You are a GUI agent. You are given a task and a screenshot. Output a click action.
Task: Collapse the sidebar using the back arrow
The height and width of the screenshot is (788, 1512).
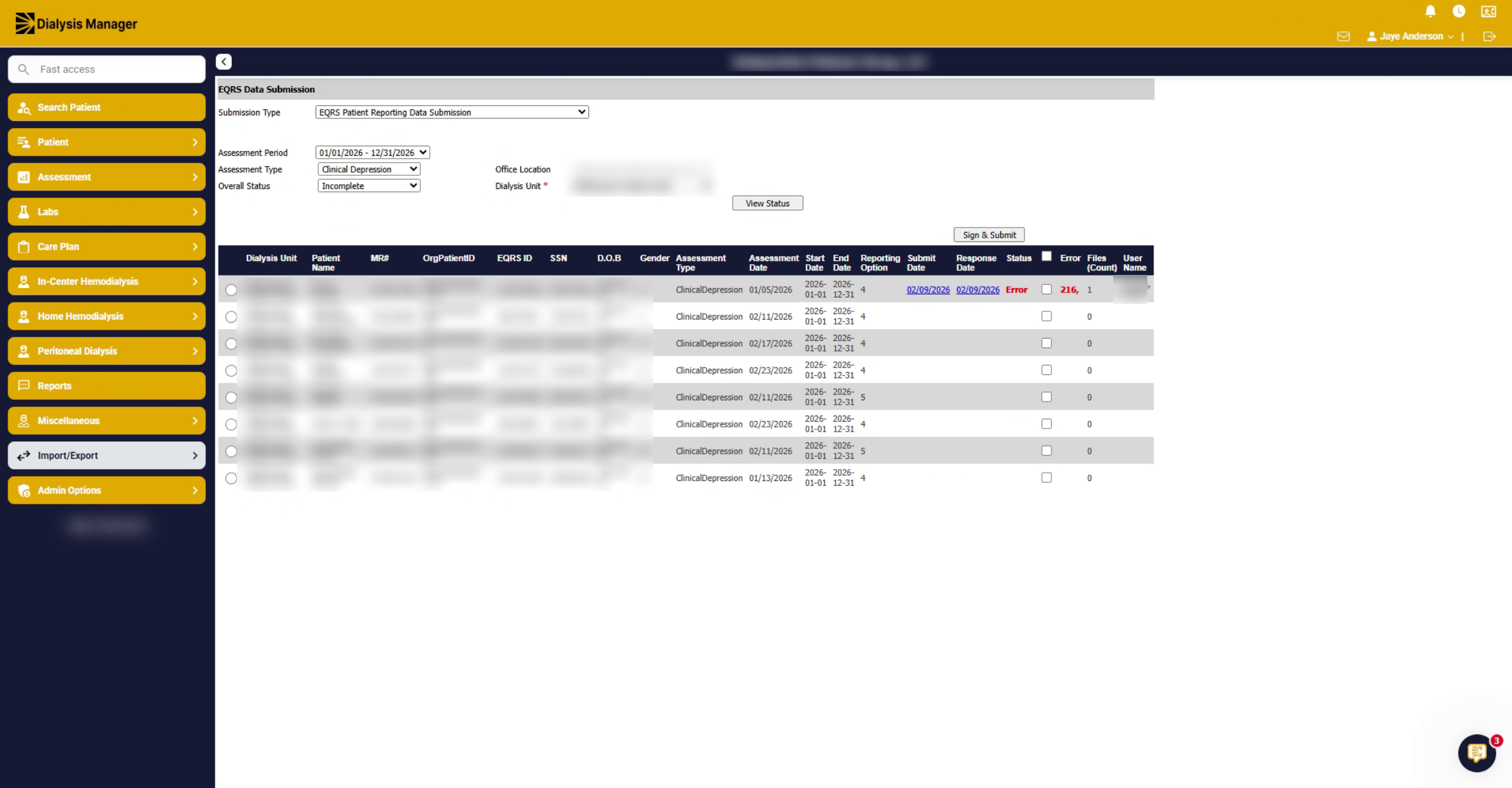(224, 62)
